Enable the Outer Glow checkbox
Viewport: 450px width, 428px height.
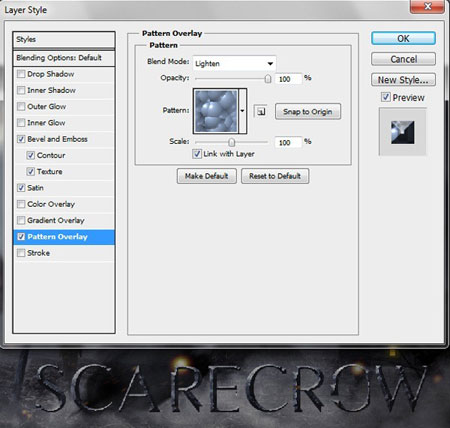click(21, 106)
